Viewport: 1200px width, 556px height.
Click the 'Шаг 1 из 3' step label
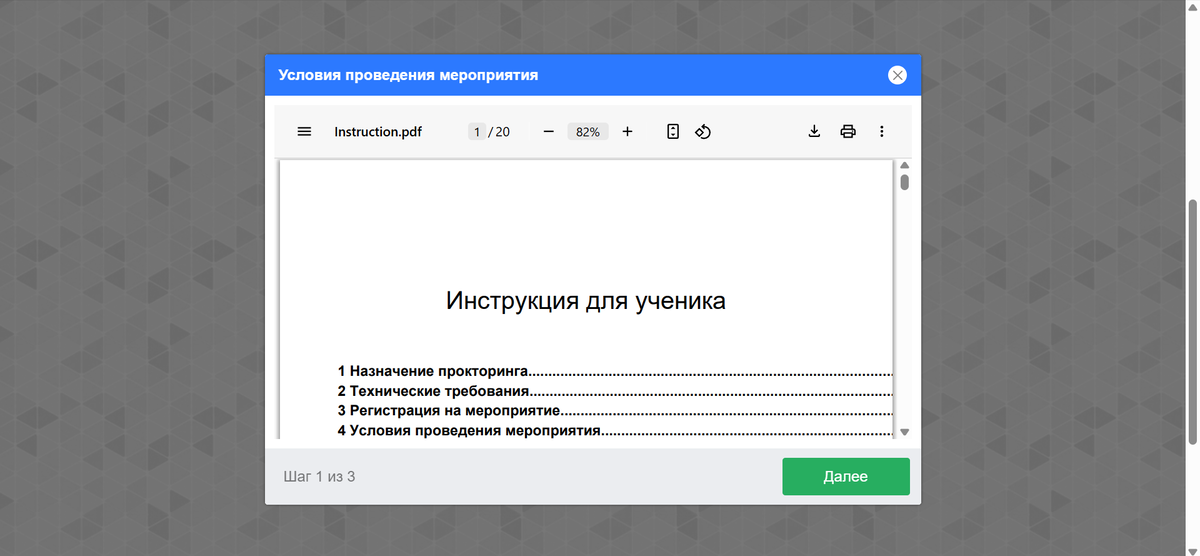(x=319, y=477)
